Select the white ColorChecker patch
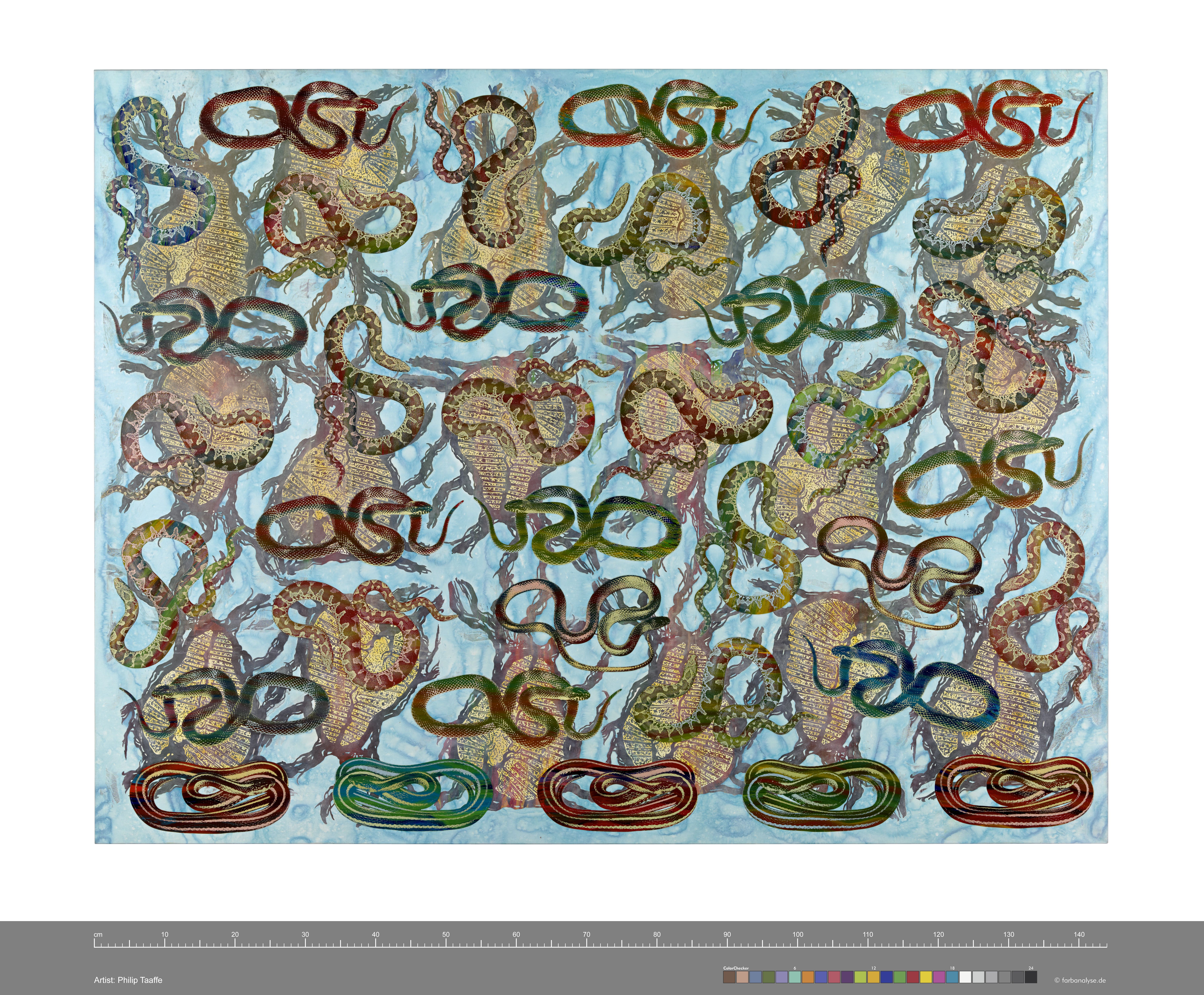This screenshot has height=995, width=1204. (x=966, y=977)
